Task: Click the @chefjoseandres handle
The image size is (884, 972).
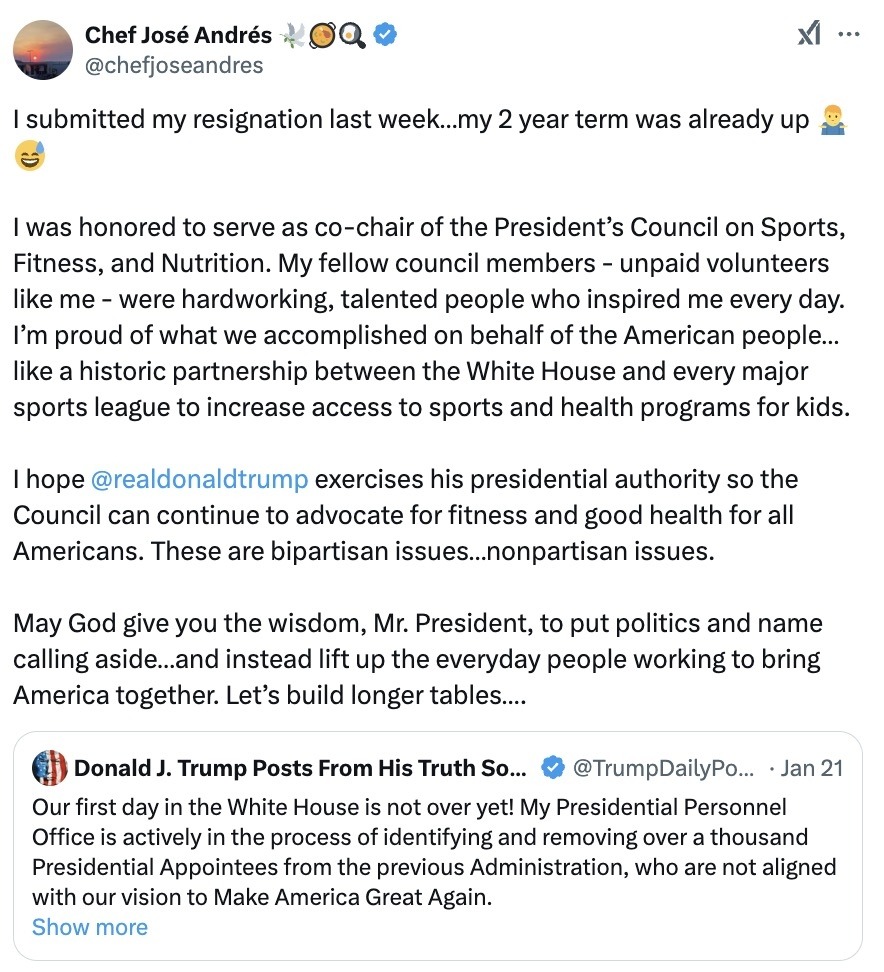Action: click(174, 66)
